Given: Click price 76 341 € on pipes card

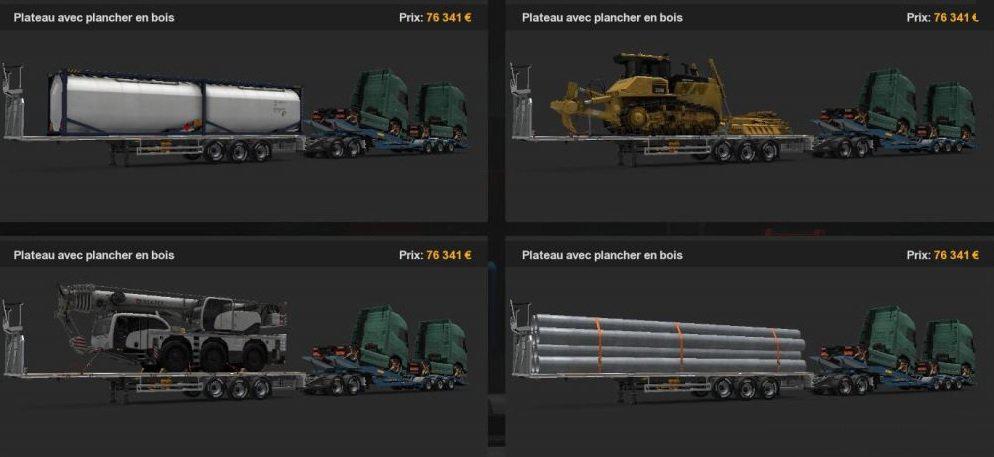Looking at the screenshot, I should coord(957,255).
